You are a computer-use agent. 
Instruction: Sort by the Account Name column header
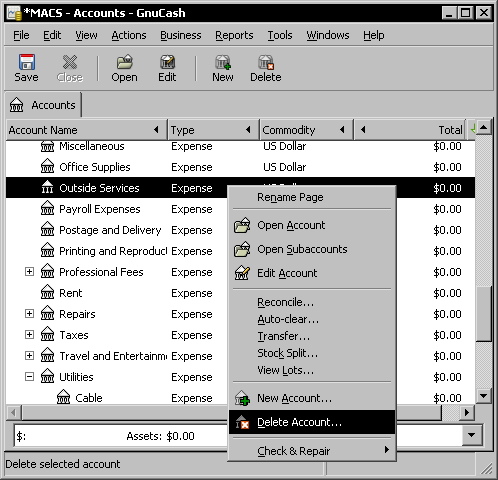86,130
